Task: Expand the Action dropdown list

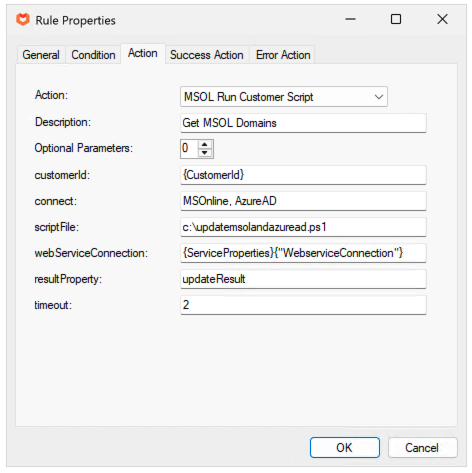Action: coord(379,97)
